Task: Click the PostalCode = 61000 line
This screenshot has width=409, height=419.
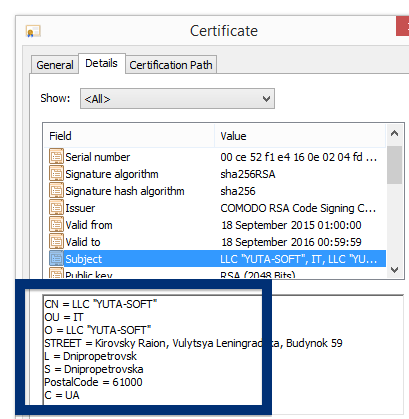Action: [93, 382]
